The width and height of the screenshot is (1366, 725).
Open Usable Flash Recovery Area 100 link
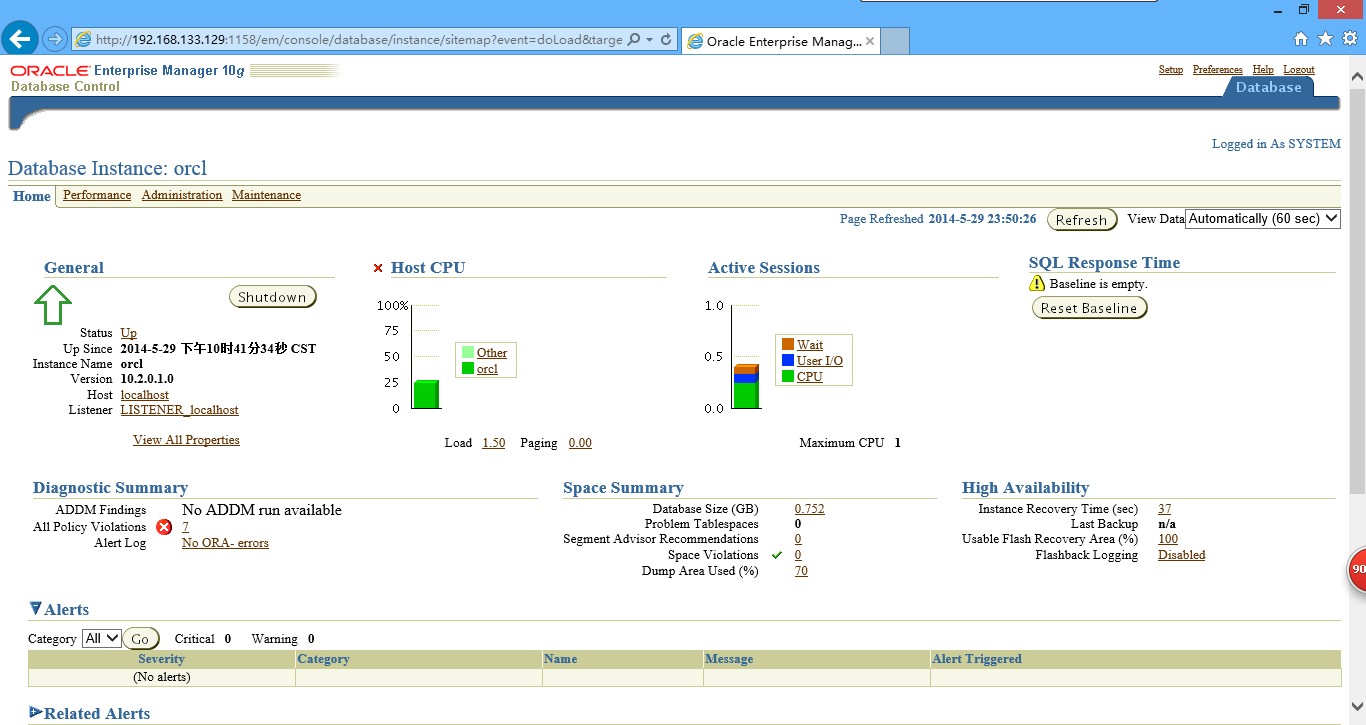click(x=1168, y=539)
